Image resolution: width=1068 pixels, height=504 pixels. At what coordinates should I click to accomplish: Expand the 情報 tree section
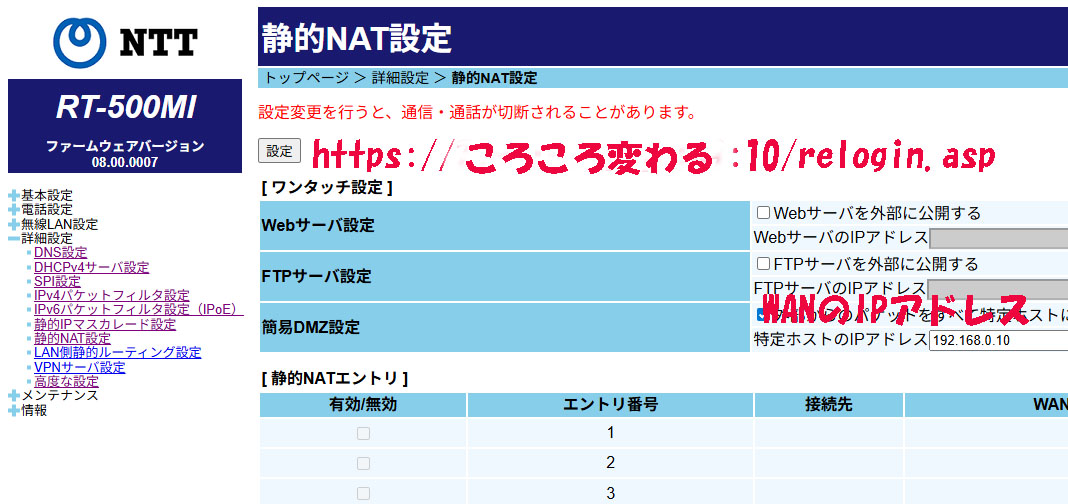[x=14, y=410]
